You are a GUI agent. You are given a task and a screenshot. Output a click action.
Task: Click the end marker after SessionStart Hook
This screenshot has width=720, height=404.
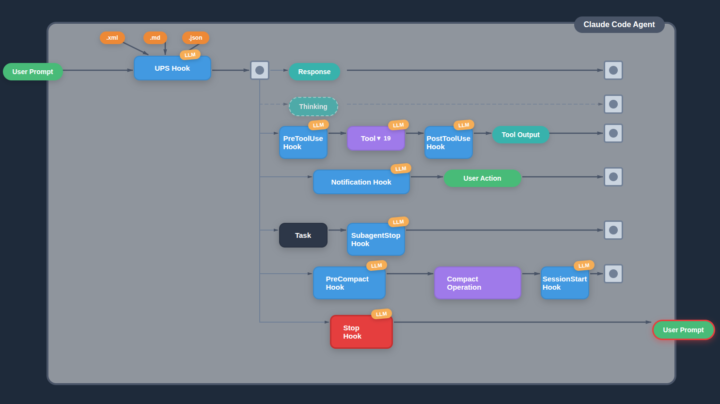coord(613,274)
